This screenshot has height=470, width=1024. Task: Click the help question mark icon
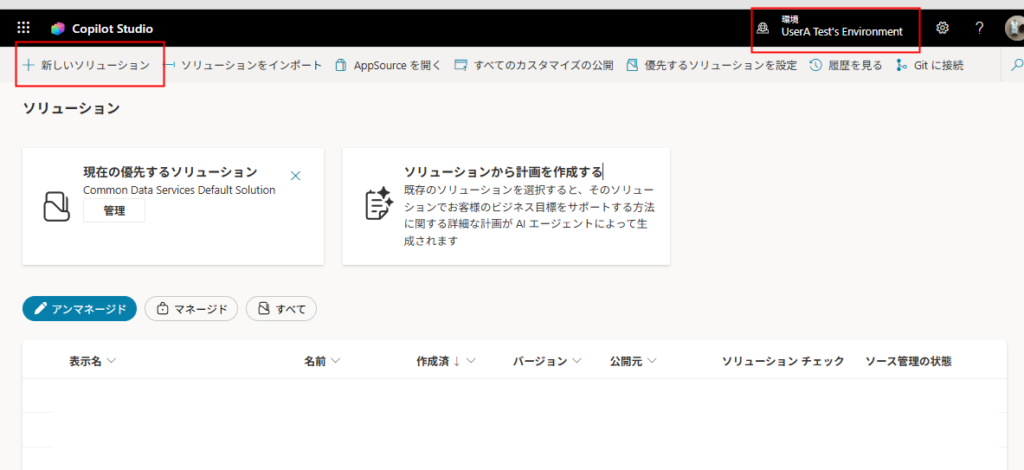pyautogui.click(x=979, y=28)
